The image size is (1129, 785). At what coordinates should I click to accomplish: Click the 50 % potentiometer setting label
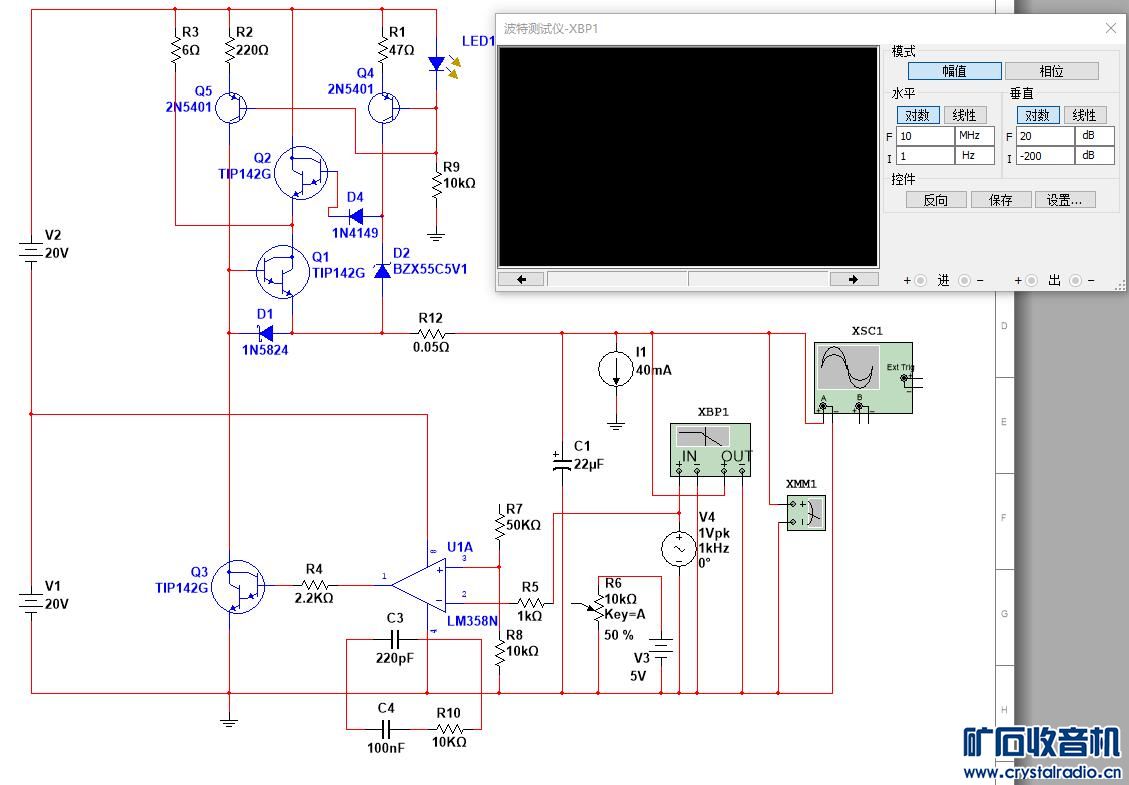click(619, 634)
